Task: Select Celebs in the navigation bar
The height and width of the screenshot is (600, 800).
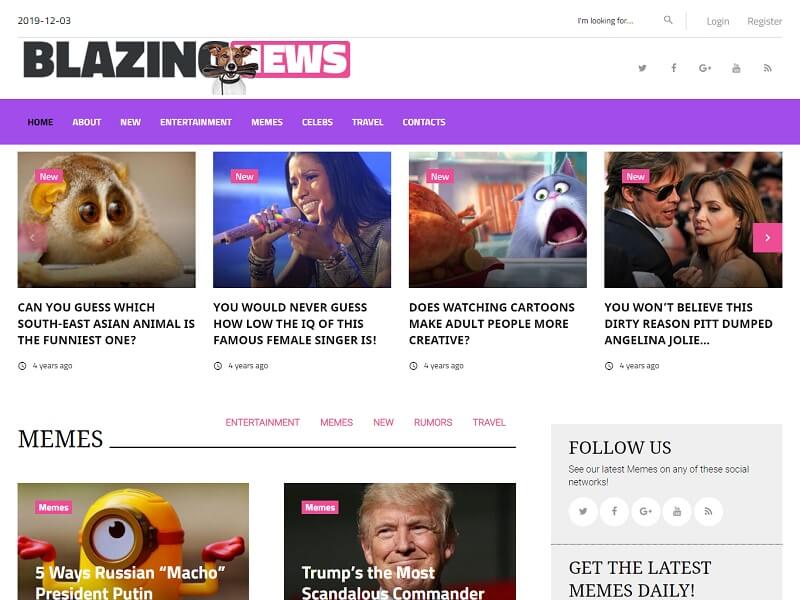Action: tap(317, 122)
